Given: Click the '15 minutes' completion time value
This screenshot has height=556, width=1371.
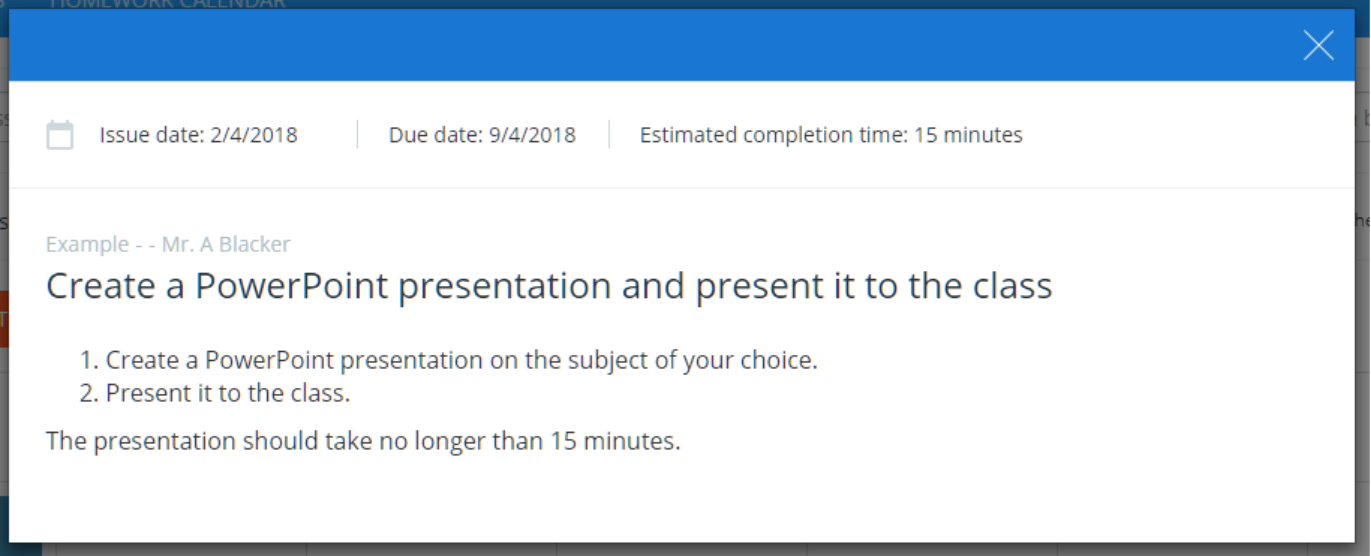Looking at the screenshot, I should [968, 135].
